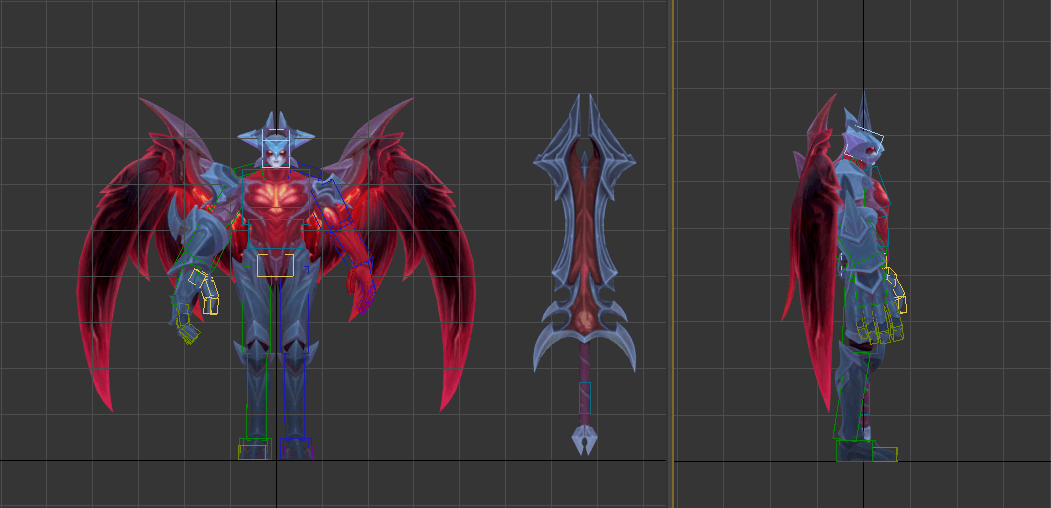The width and height of the screenshot is (1051, 508).
Task: Select the yellow finger bones in front view
Action: pos(203,292)
